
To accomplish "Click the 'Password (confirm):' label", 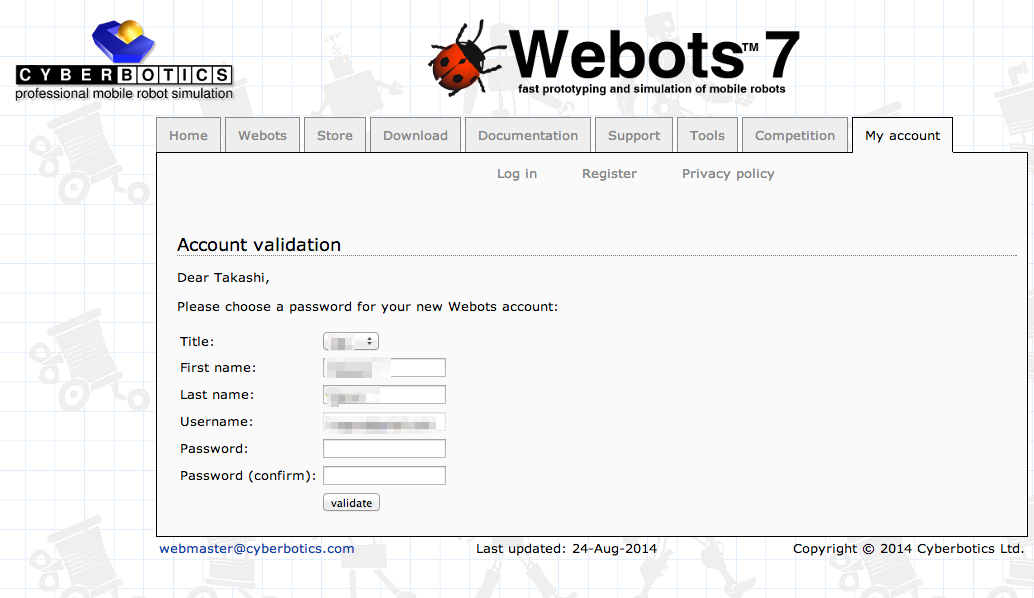I will pos(248,475).
